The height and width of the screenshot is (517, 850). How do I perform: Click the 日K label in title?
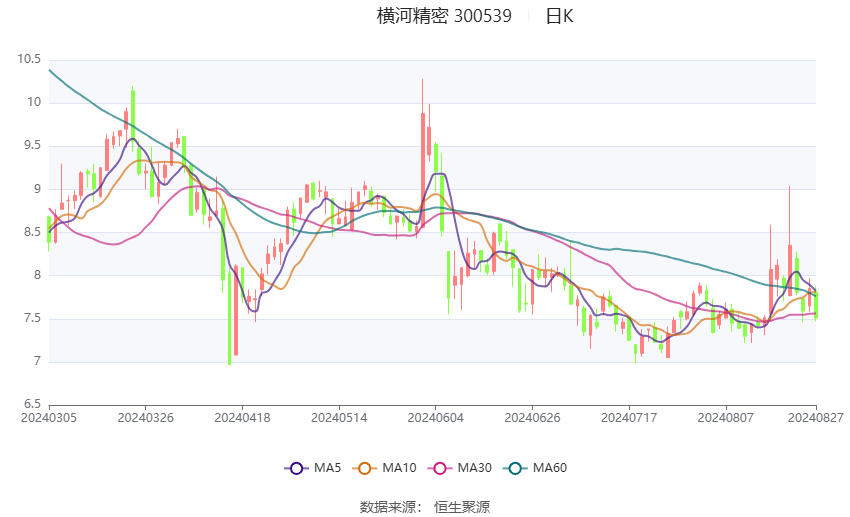(559, 16)
